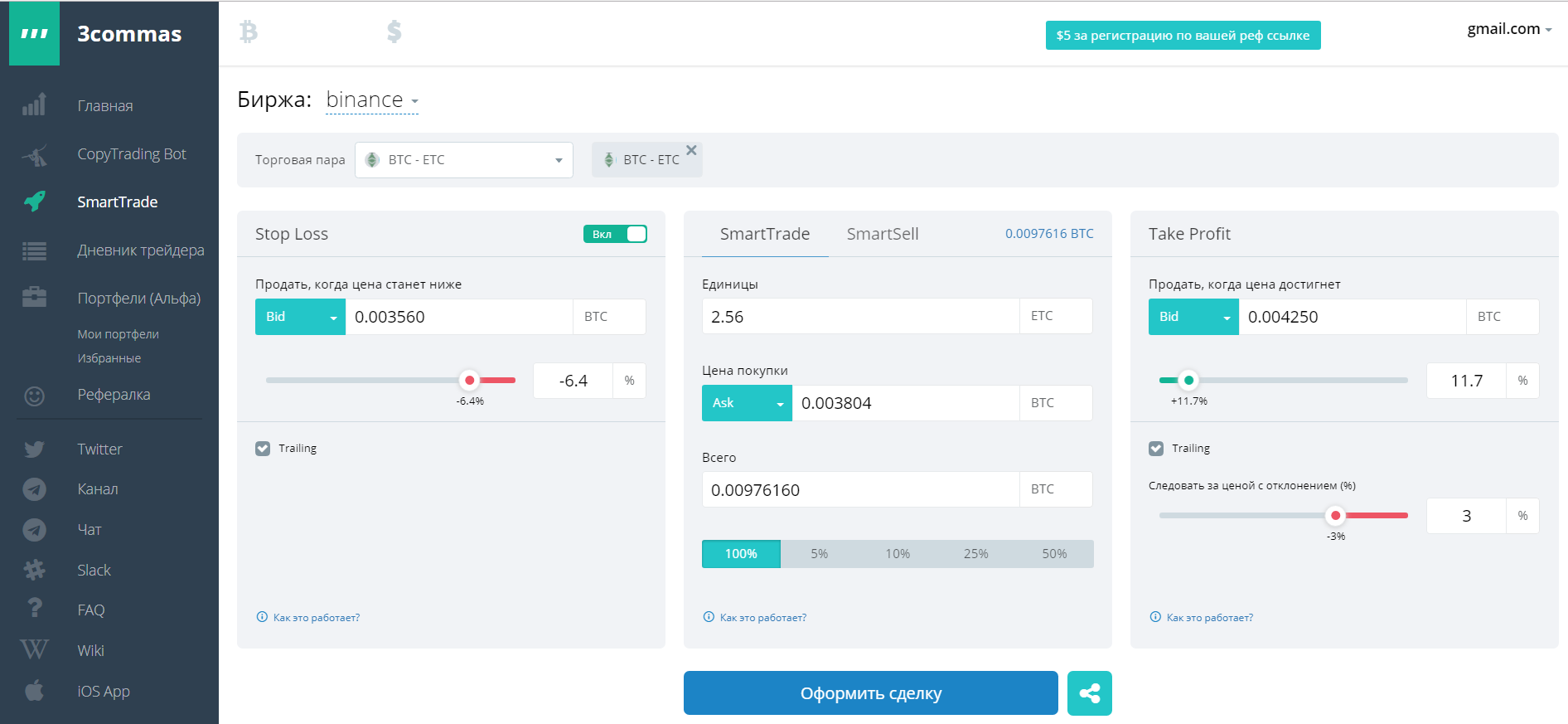Open the binance exchange dropdown

372,100
